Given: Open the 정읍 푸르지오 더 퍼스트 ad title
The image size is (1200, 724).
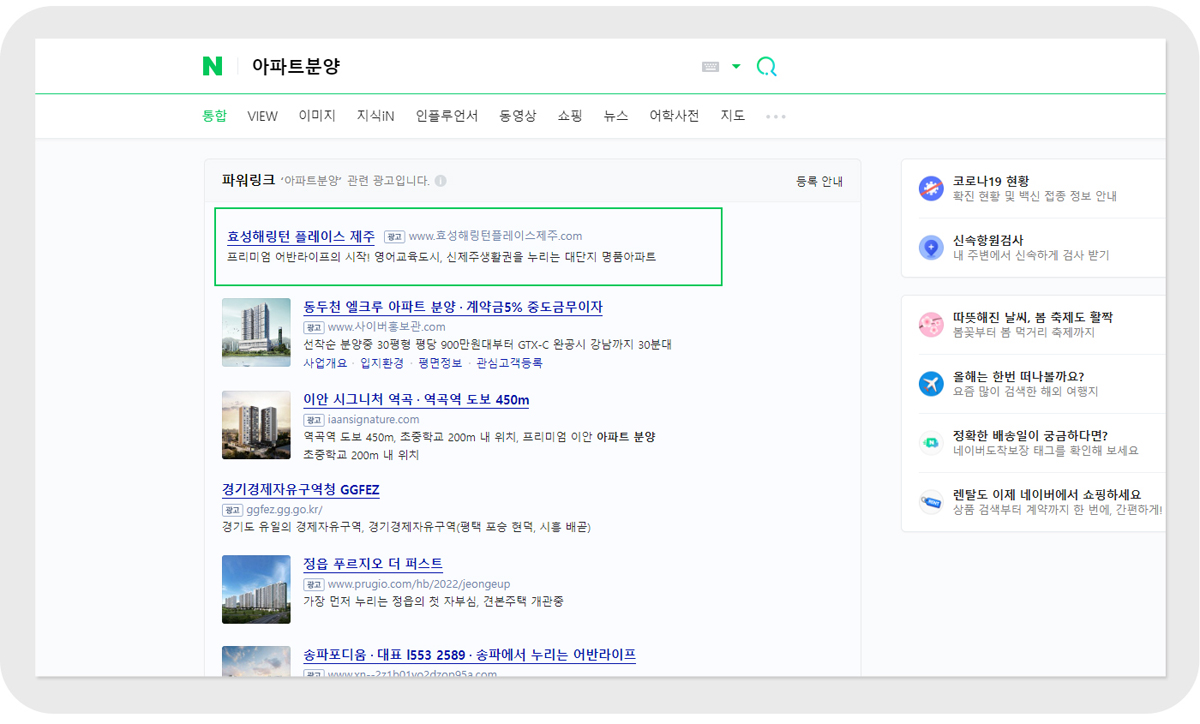Looking at the screenshot, I should [x=373, y=564].
